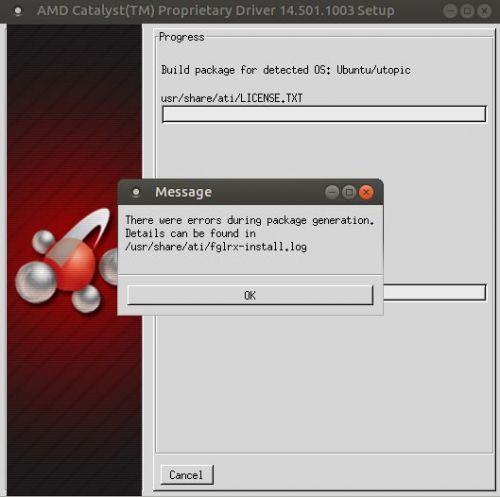Viewport: 500px width, 497px height.
Task: Maximize the Message dialog
Action: coord(349,192)
